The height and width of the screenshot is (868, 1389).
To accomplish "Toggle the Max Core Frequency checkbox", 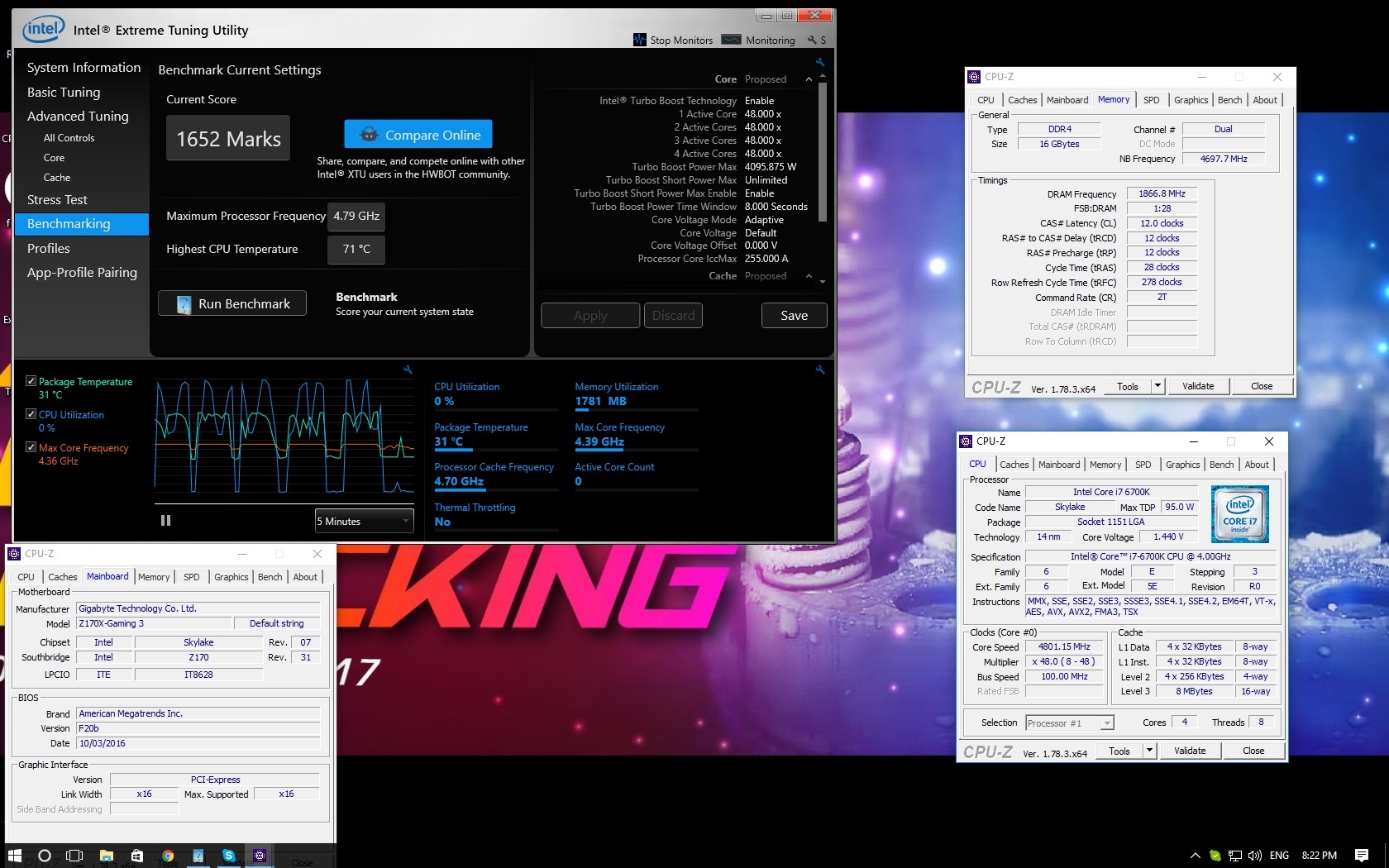I will coord(31,447).
